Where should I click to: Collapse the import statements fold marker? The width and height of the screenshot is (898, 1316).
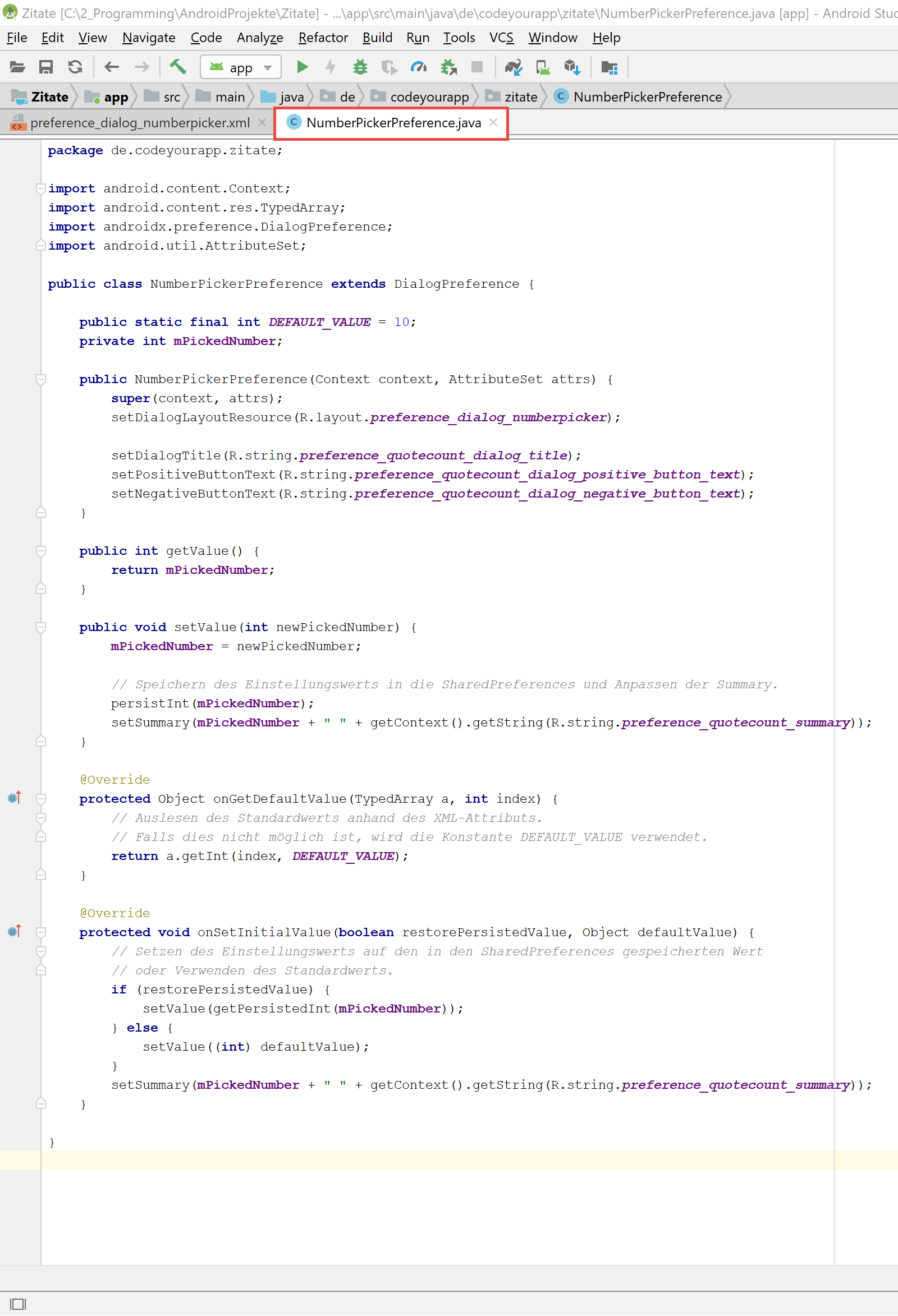(41, 188)
